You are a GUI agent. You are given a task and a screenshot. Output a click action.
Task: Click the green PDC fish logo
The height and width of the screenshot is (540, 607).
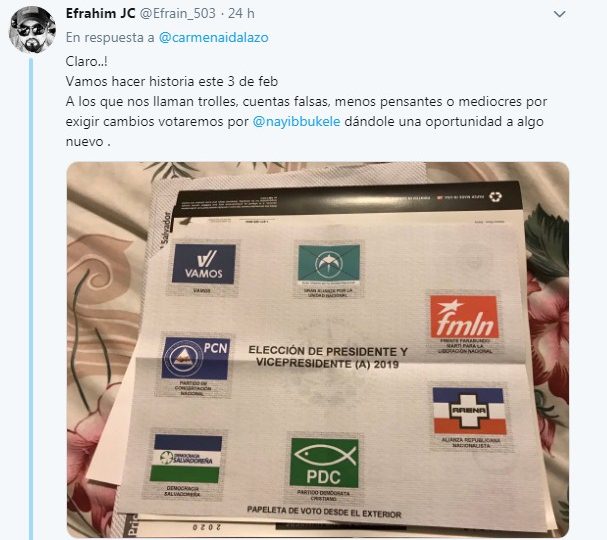(324, 463)
